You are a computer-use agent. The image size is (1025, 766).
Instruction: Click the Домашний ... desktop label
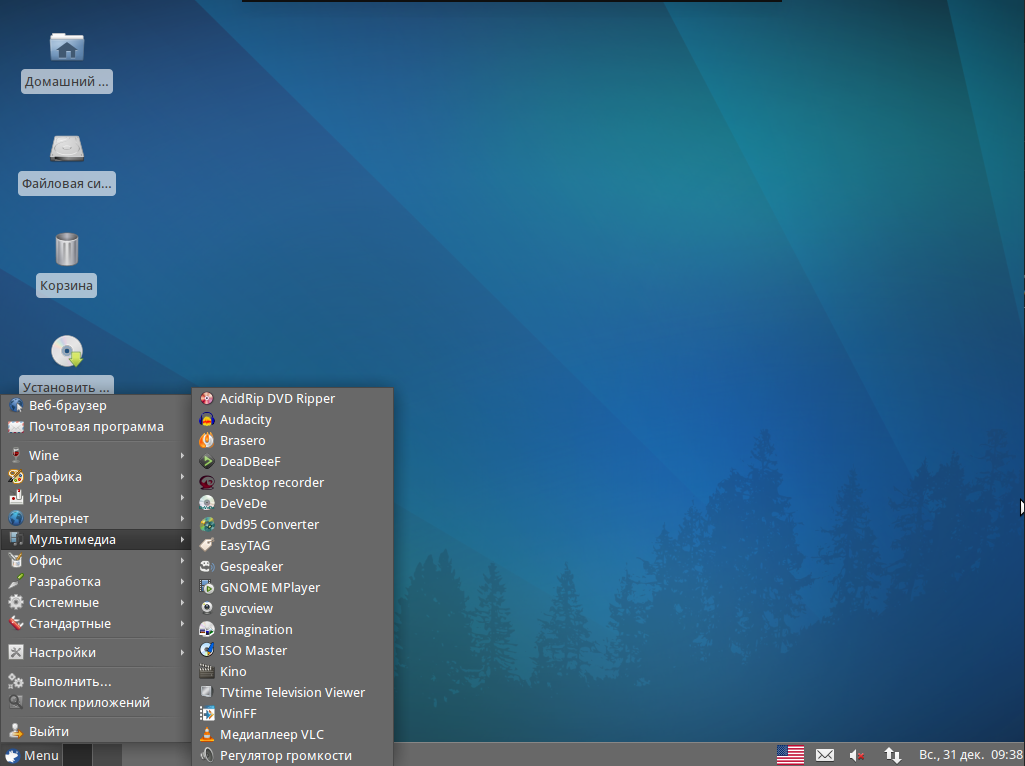(67, 82)
